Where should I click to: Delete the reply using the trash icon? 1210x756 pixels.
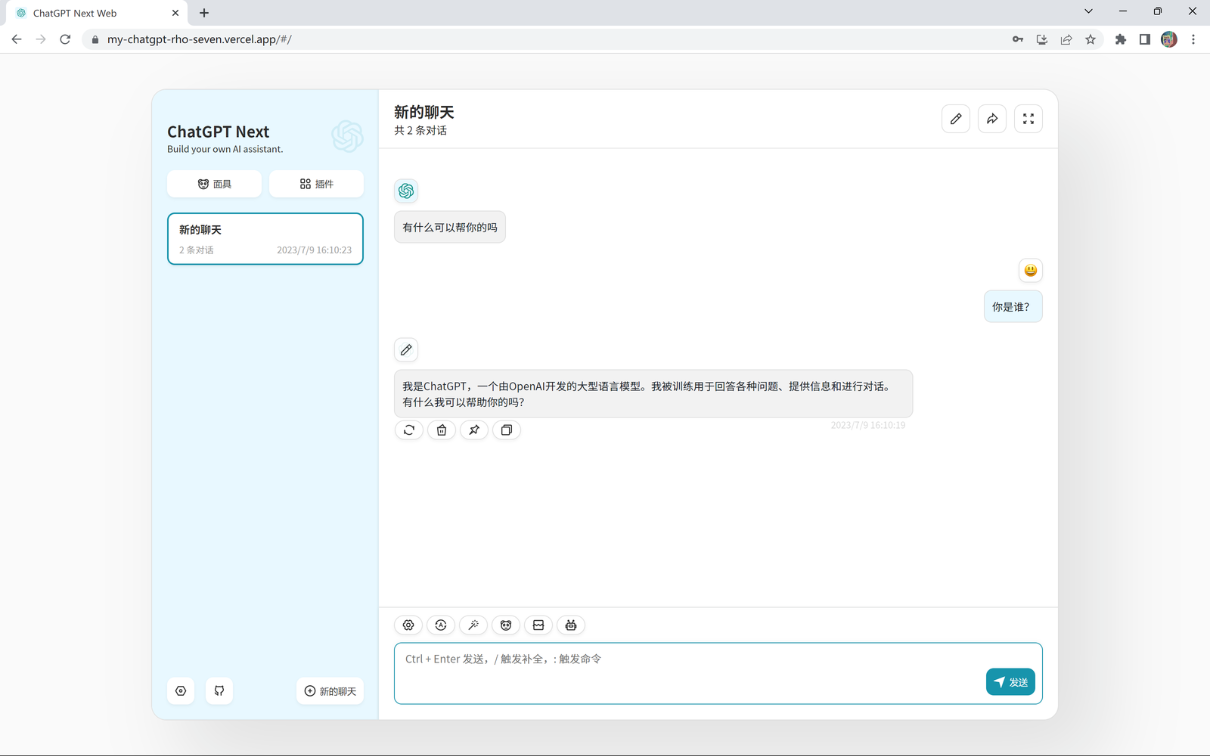coord(441,430)
